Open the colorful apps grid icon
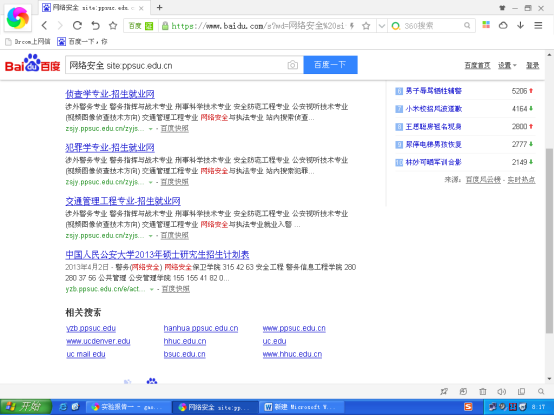Image resolution: width=554 pixels, height=416 pixels. coord(486,25)
